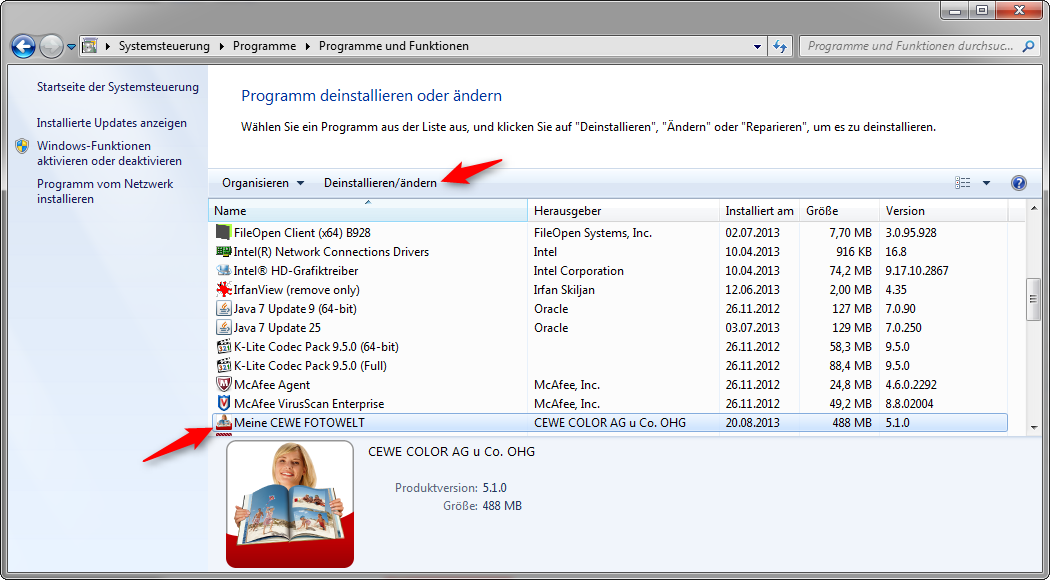Click Programme in the breadcrumb path
This screenshot has height=580, width=1050.
click(x=264, y=46)
